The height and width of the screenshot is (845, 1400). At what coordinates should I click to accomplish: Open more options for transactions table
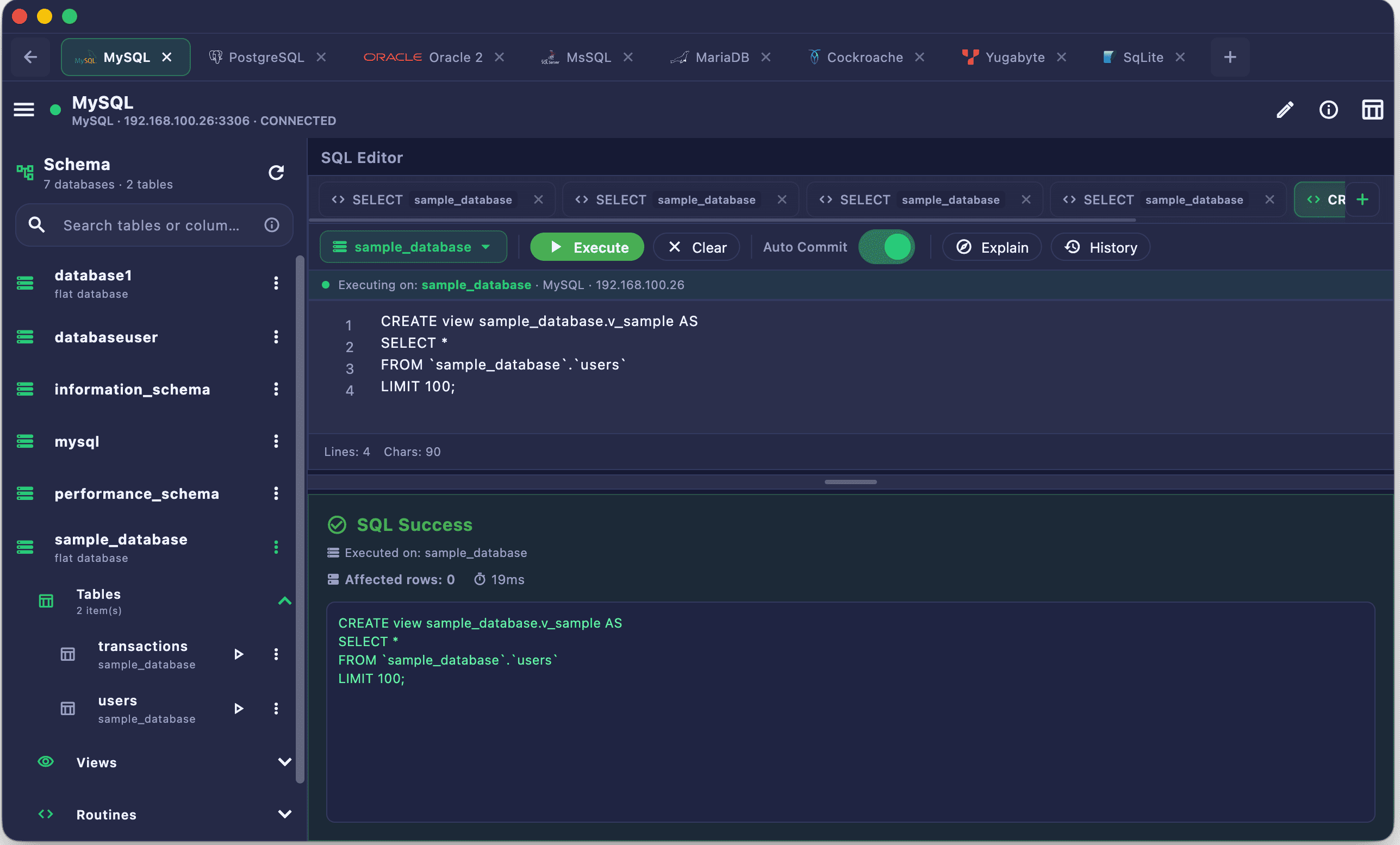276,654
